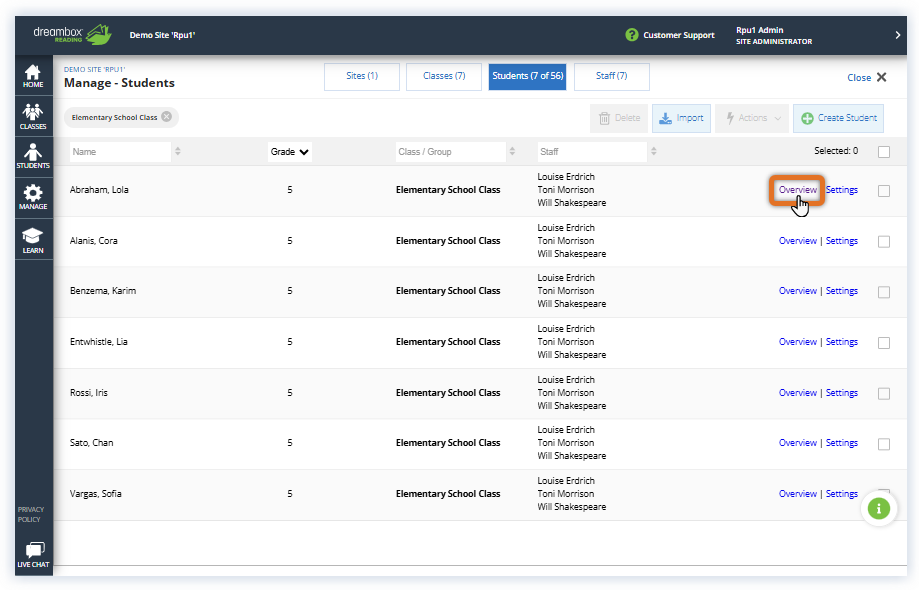Check the row checkbox for Vargas, Sofia
919x590 pixels.
click(x=884, y=493)
